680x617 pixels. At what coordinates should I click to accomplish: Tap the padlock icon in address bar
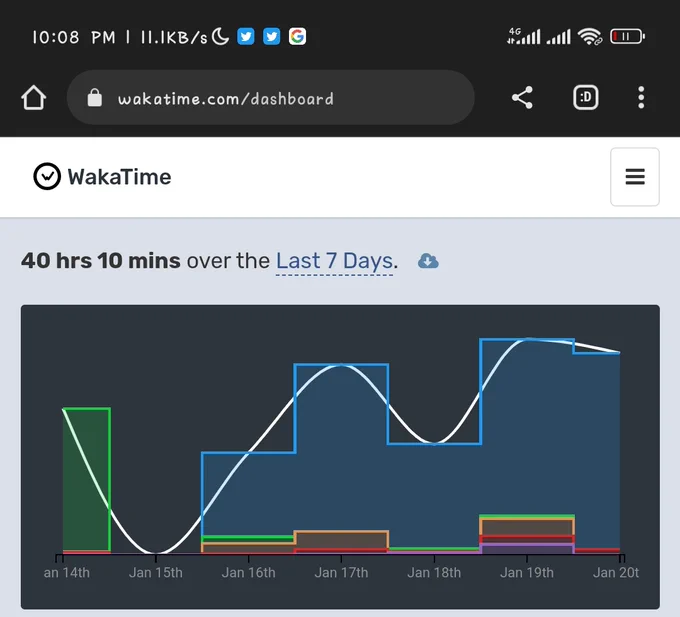click(95, 98)
